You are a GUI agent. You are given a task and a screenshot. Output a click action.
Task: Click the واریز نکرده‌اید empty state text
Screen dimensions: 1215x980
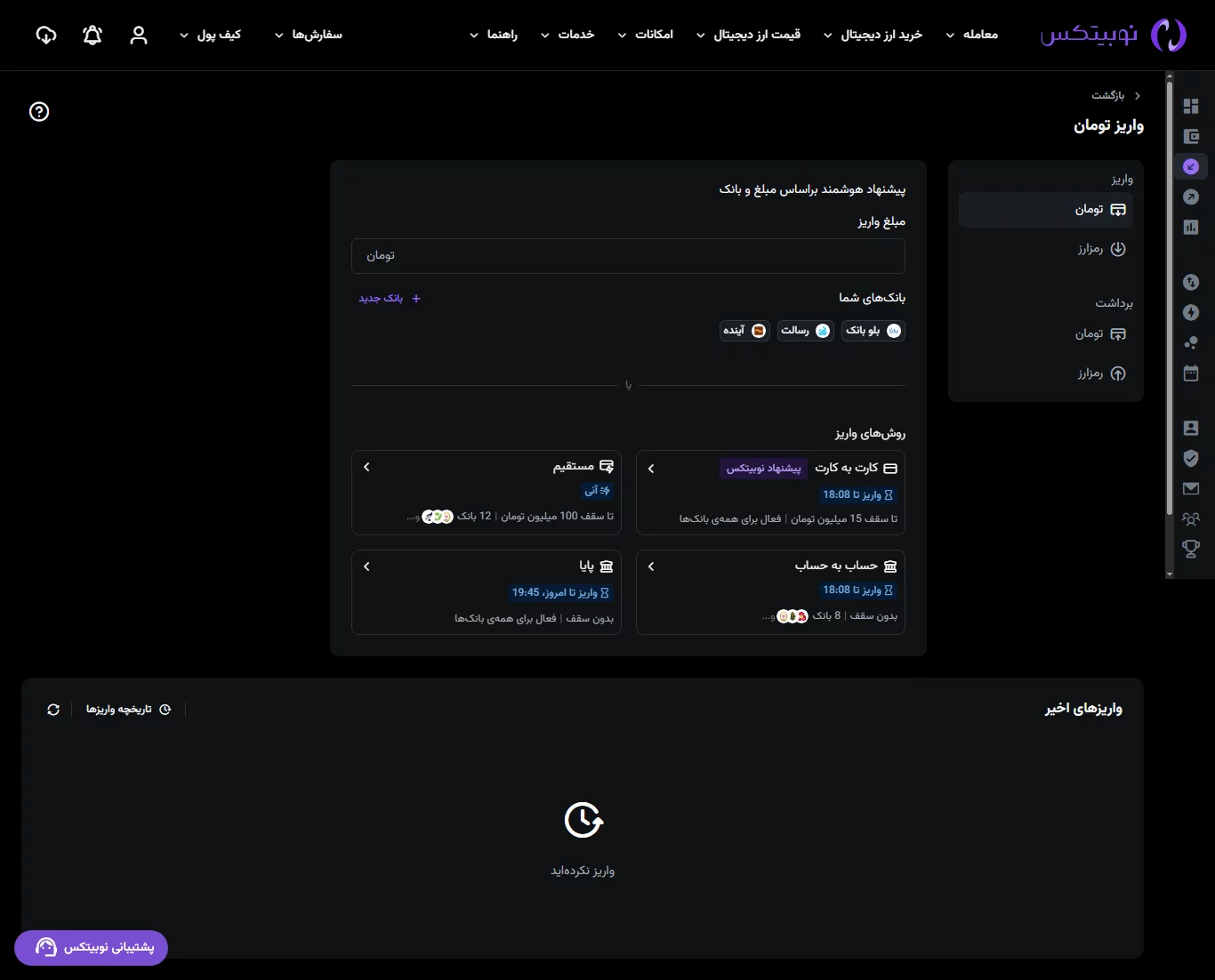pos(583,871)
